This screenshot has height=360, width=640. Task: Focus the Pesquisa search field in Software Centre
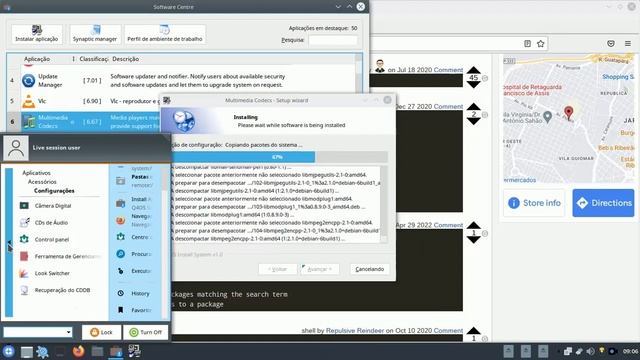(333, 40)
